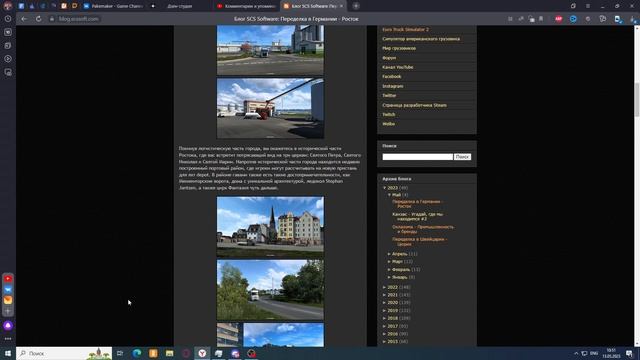640x360 pixels.
Task: Open the Twitch sidebar link
Action: tap(389, 115)
